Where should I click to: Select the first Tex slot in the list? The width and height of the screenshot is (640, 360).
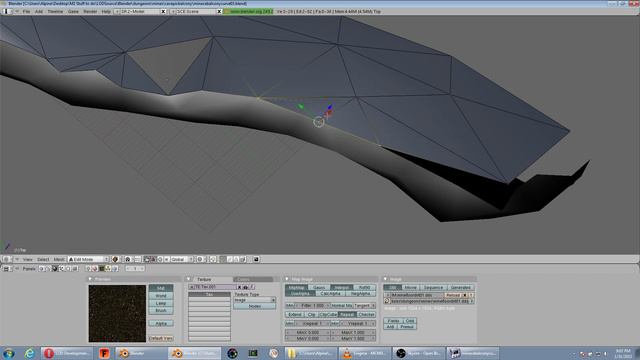coord(209,294)
